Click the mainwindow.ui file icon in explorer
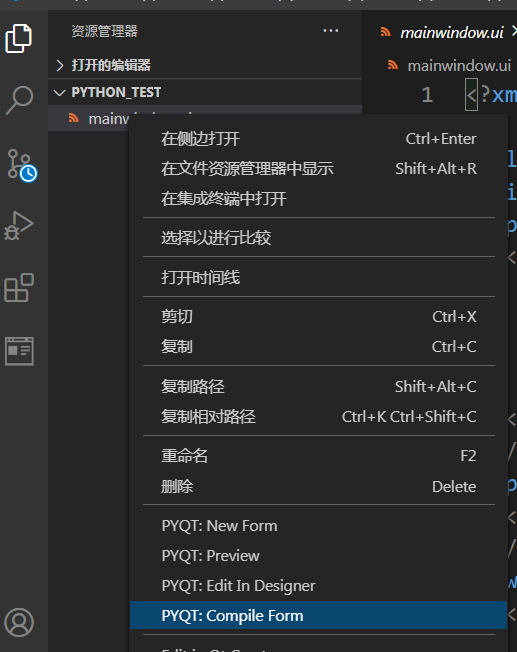The image size is (517, 652). pyautogui.click(x=74, y=118)
